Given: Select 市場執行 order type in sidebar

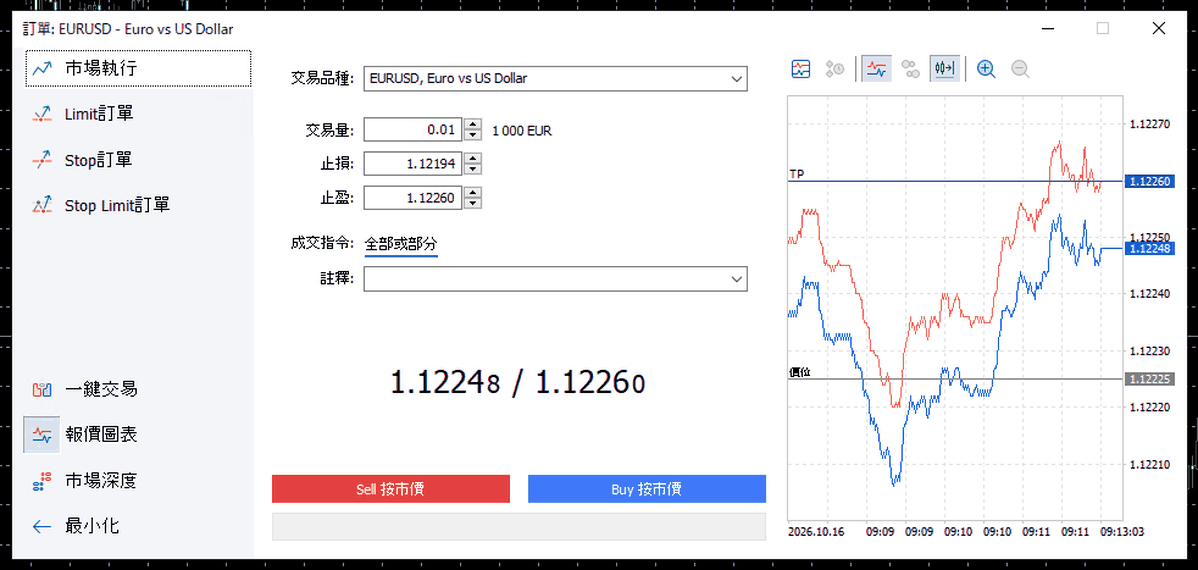Looking at the screenshot, I should [138, 69].
